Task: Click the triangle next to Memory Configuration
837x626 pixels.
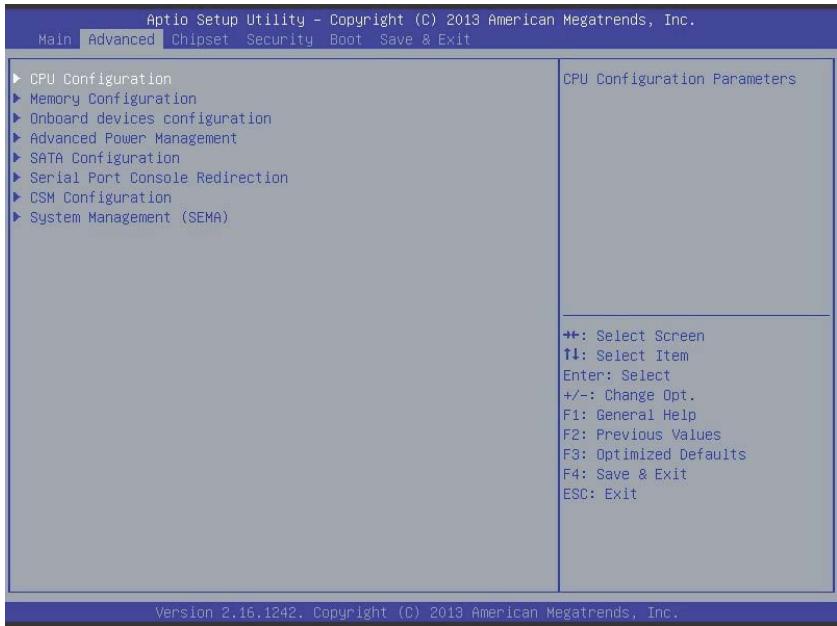Action: click(x=17, y=98)
